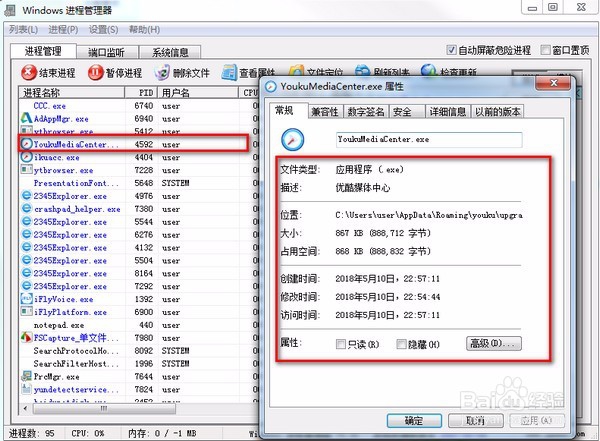Open the 数字签名 properties tab

(x=365, y=112)
